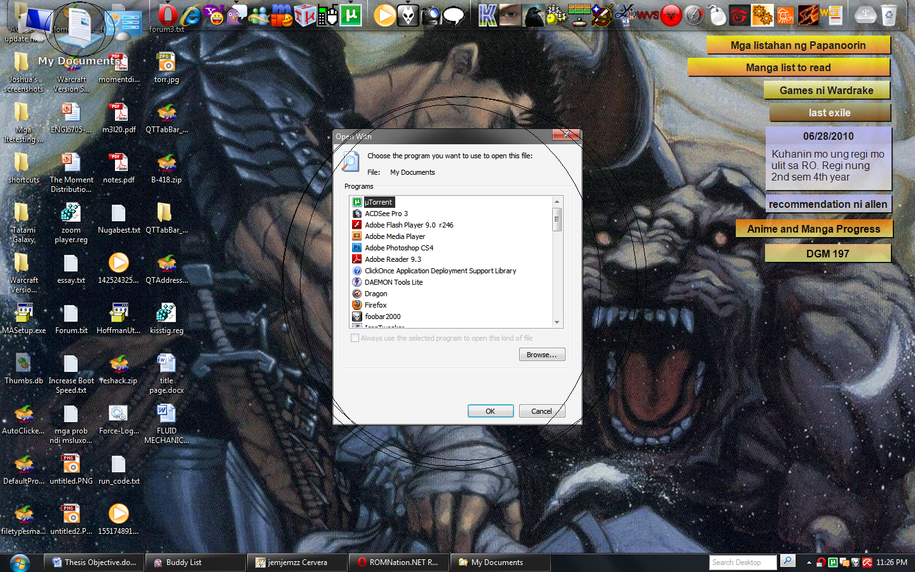Screen dimensions: 915x572
Task: Choose Adobe Photoshop CS4 from list
Action: click(x=399, y=248)
